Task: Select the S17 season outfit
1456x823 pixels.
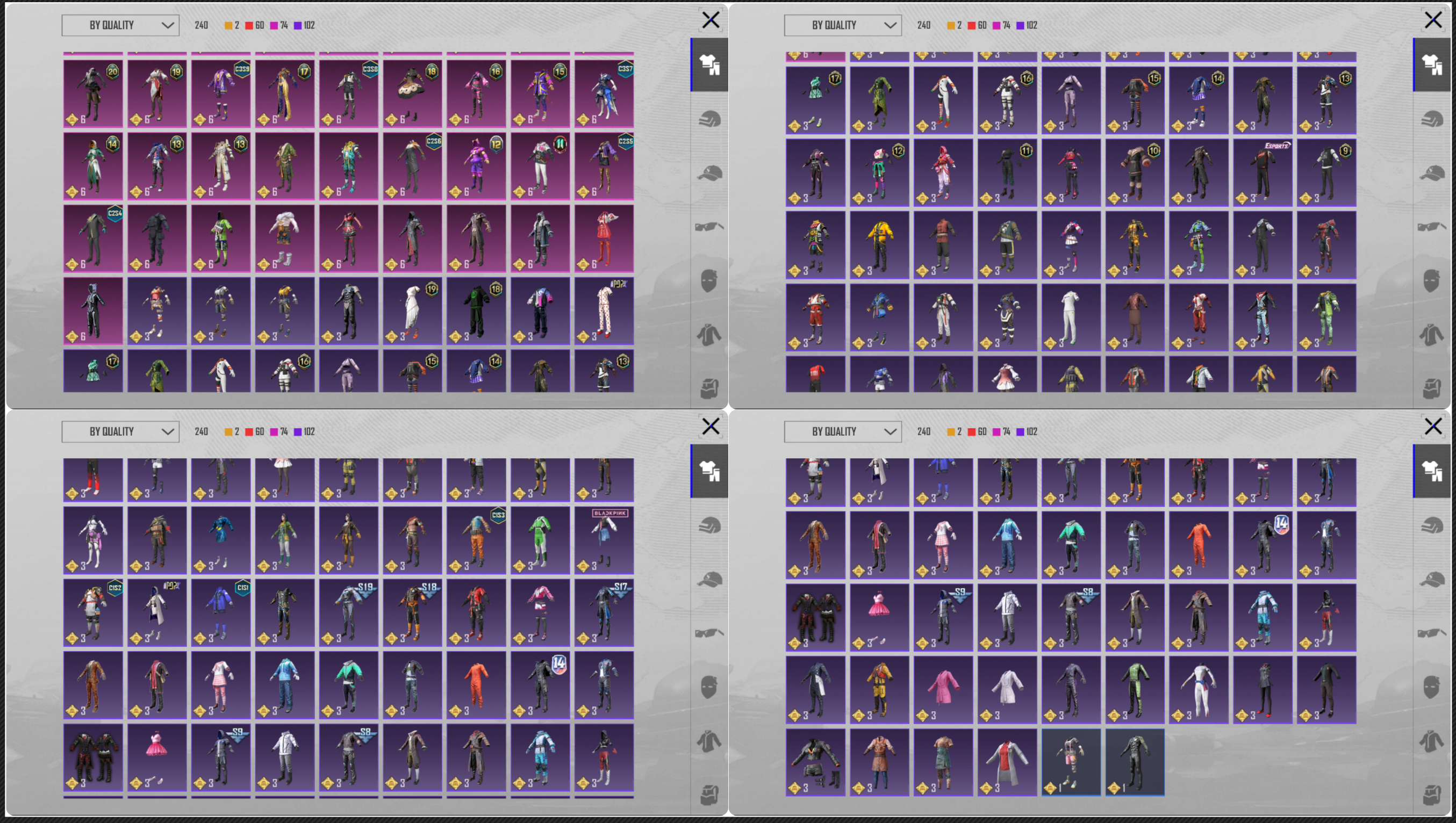Action: pyautogui.click(x=604, y=613)
